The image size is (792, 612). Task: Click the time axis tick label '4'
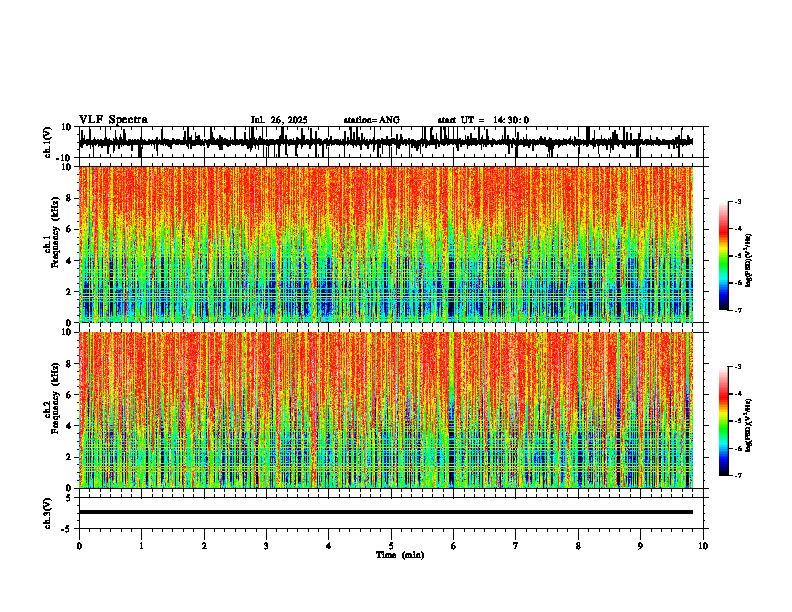pos(329,546)
